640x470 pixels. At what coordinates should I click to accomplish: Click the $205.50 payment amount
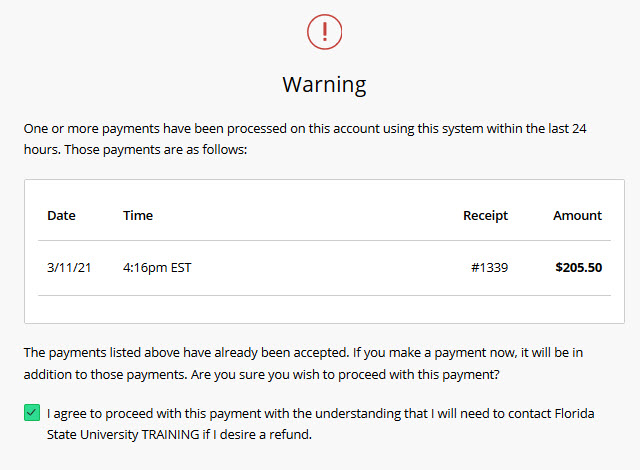tap(579, 268)
